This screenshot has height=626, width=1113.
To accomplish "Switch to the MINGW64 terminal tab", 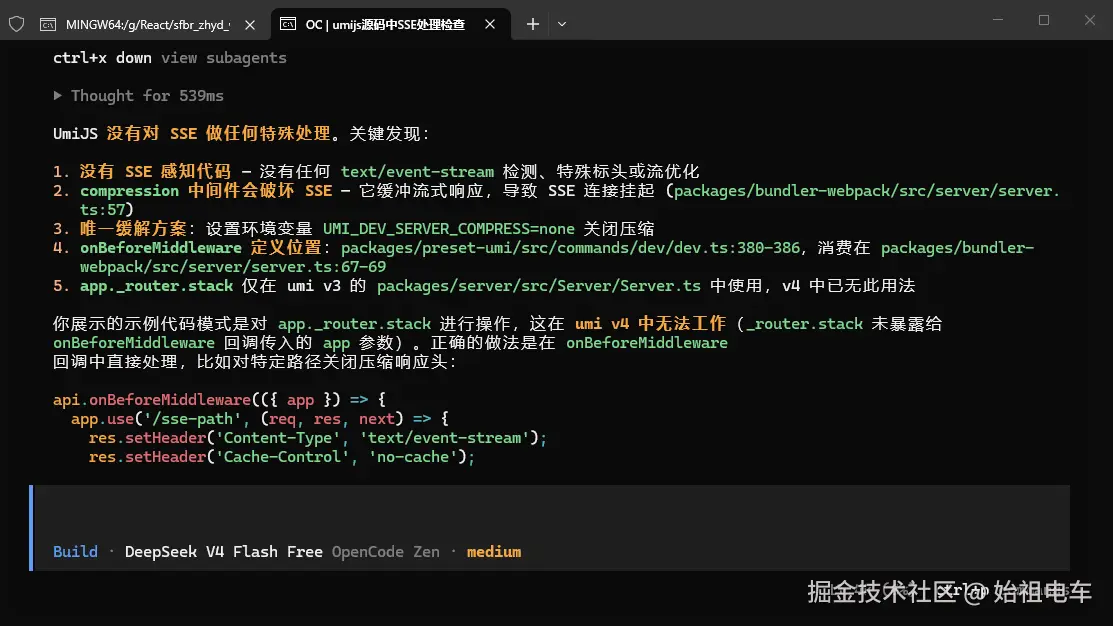I will 148,24.
